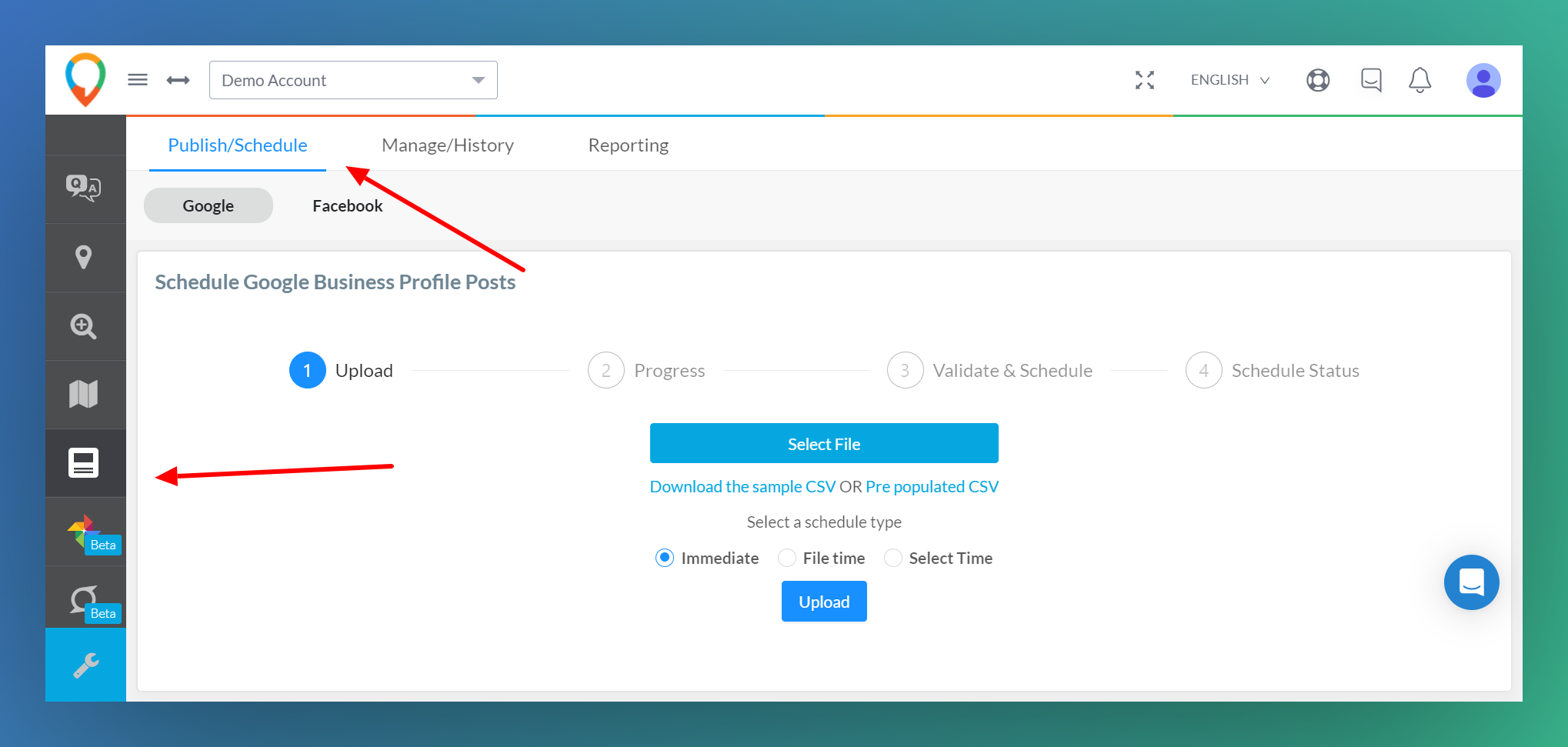Screen dimensions: 1568x747
Task: Open the Pre populated CSV link
Action: 932,486
